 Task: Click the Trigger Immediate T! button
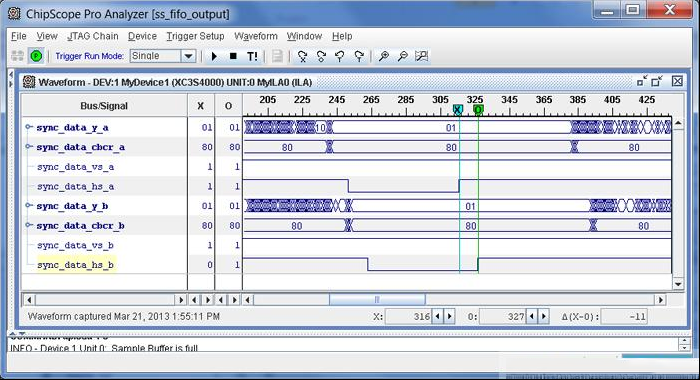252,56
